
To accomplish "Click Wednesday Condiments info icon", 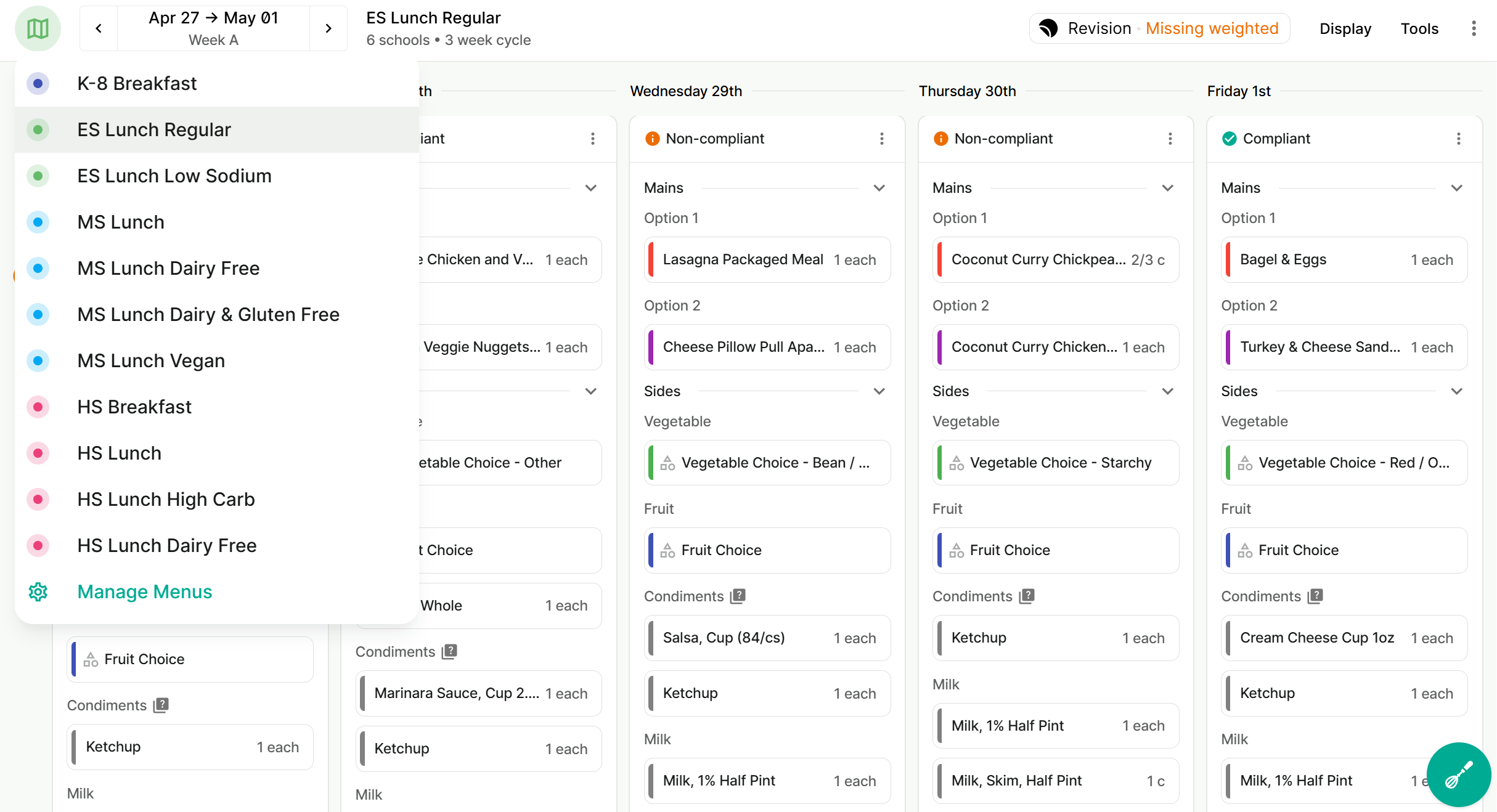I will (738, 596).
